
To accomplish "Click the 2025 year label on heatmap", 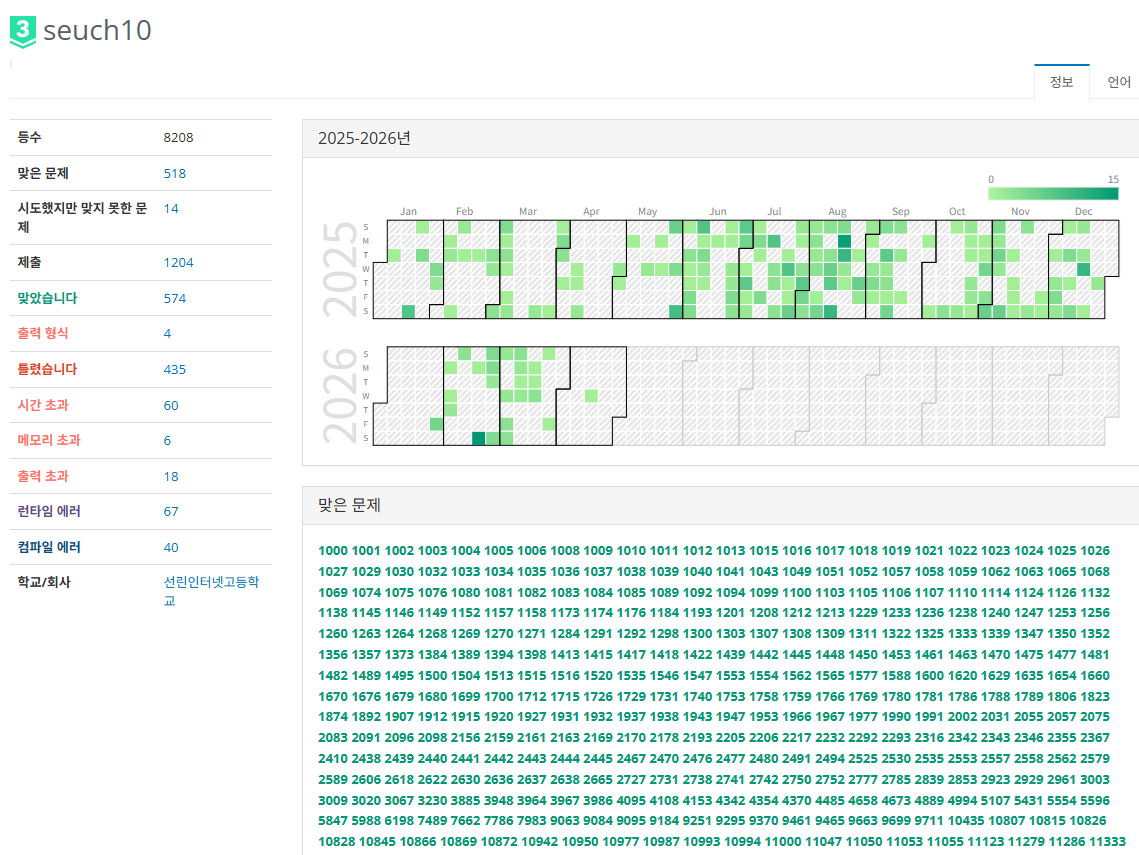I will [342, 269].
